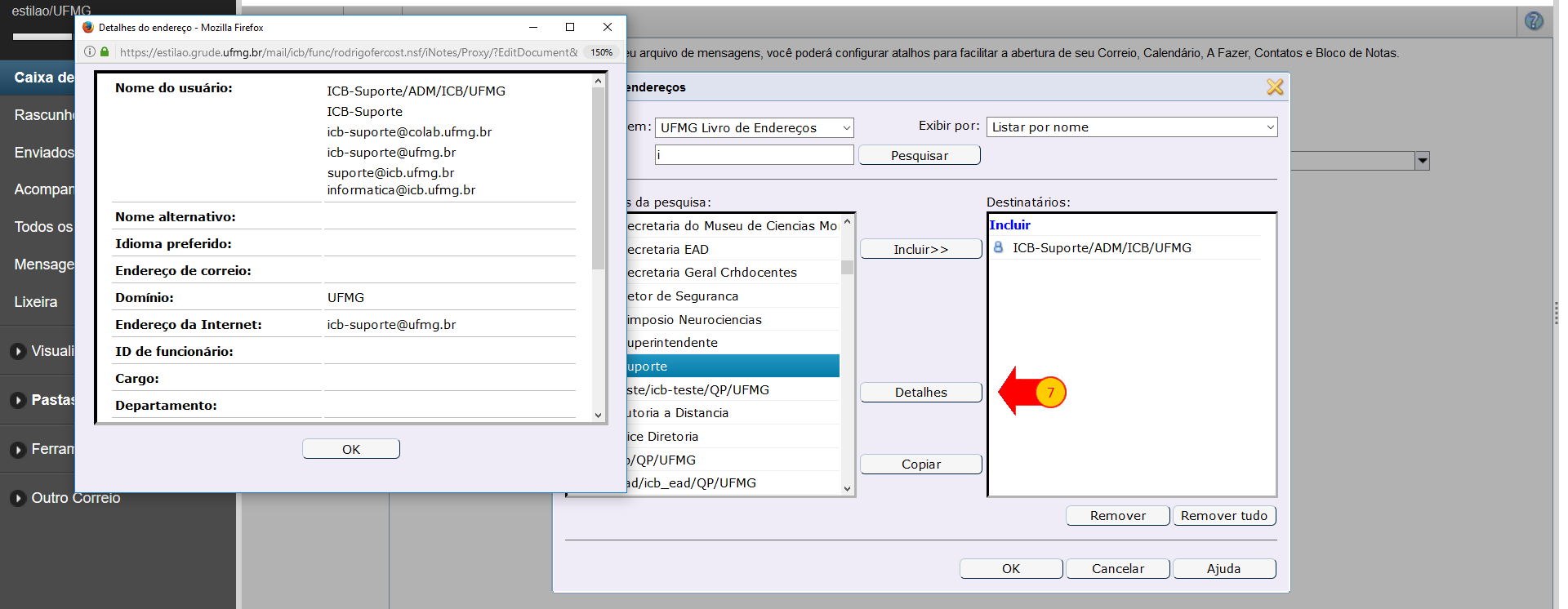The image size is (1568, 609).
Task: Click the search text input field
Action: point(754,155)
